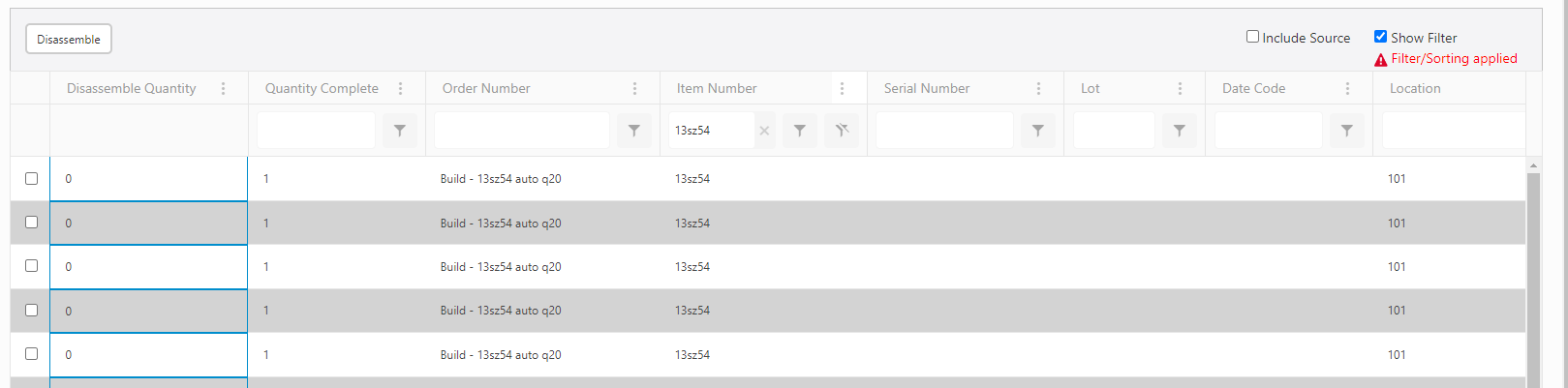This screenshot has width=1568, height=388.
Task: Click filter icon for Order Number column
Action: click(634, 131)
